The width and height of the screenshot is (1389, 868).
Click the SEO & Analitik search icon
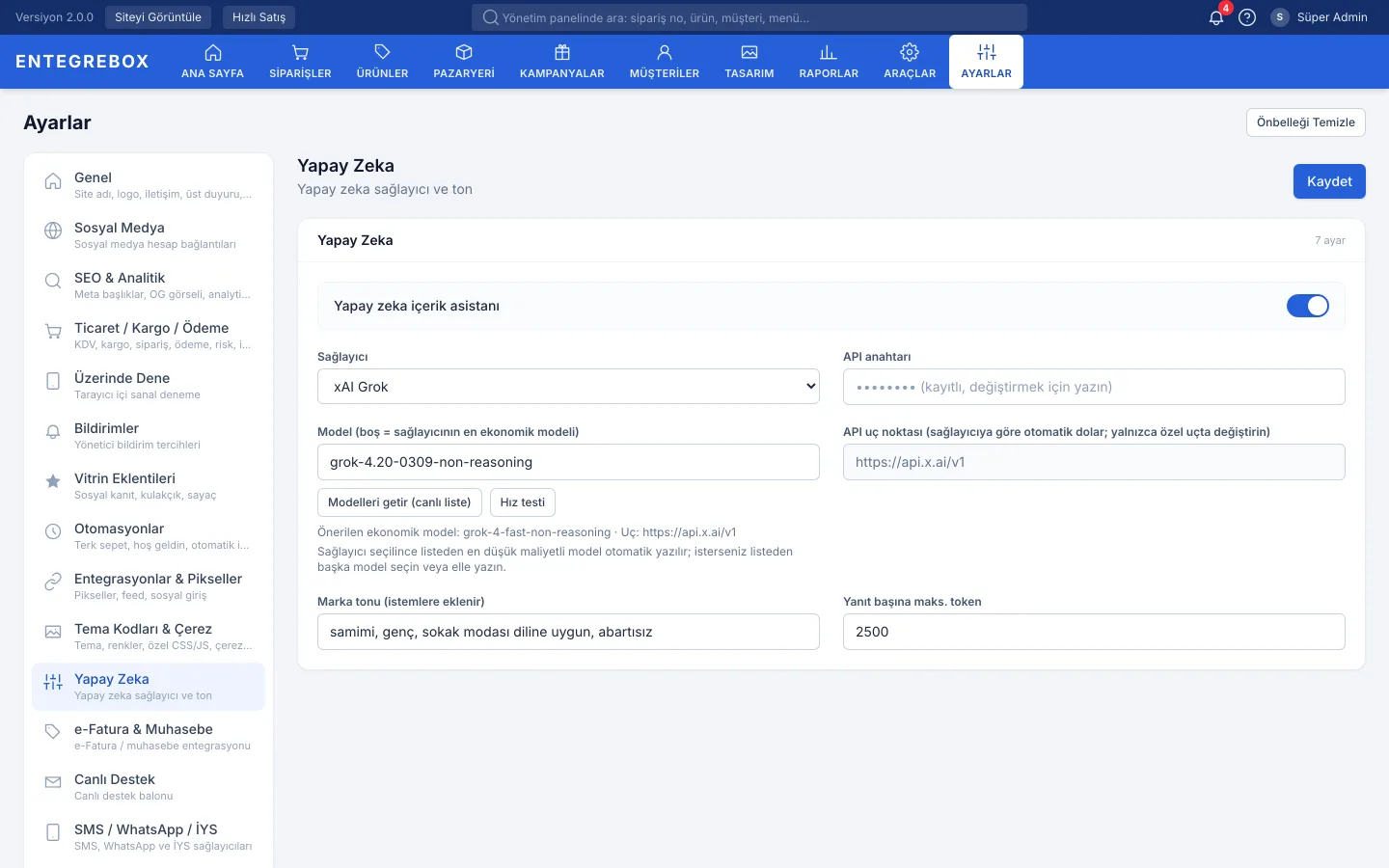click(x=53, y=281)
